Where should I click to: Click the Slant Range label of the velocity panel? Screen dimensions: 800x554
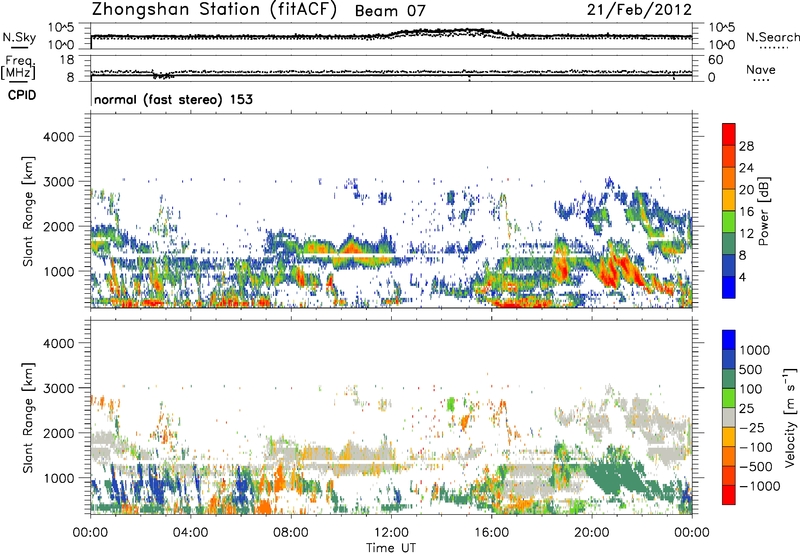click(x=28, y=417)
